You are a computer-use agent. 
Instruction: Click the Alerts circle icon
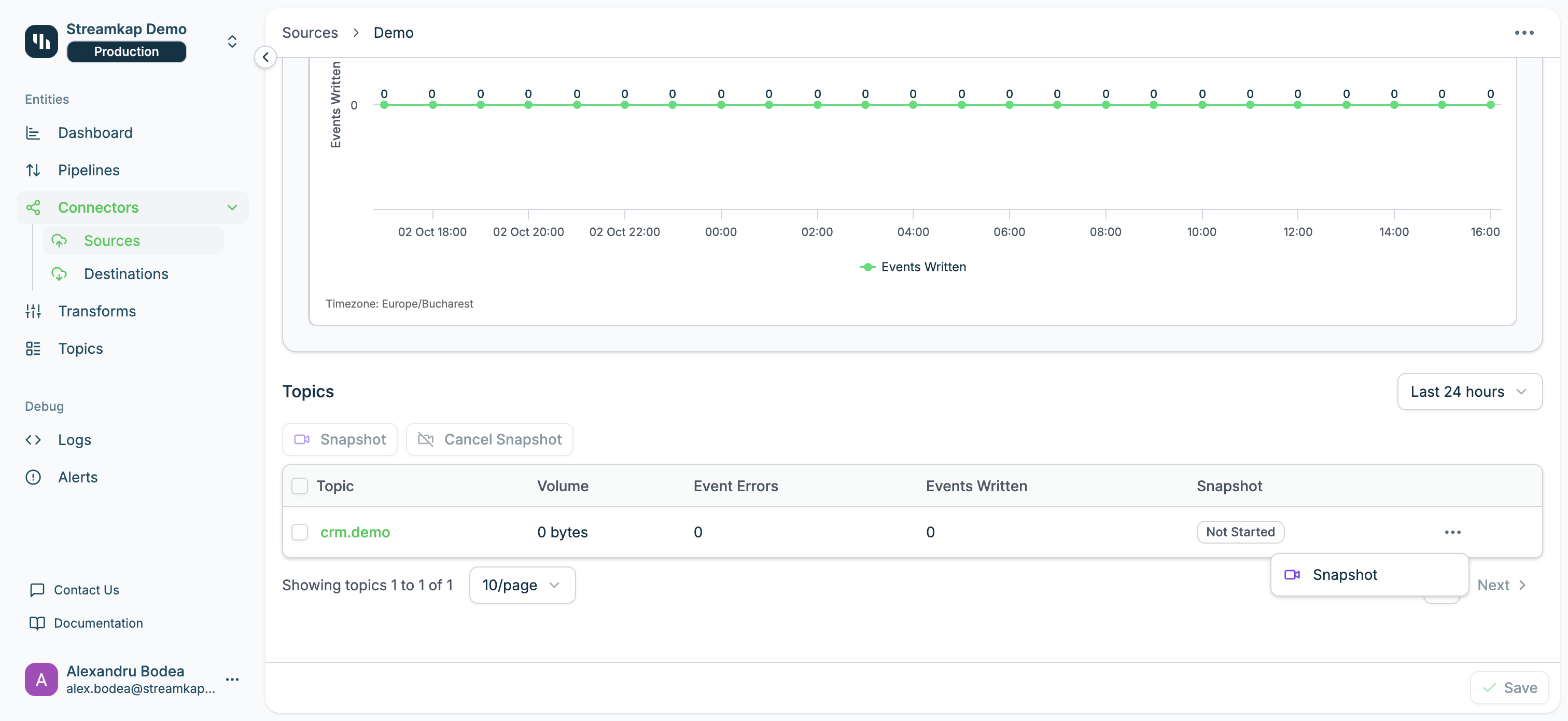pos(34,477)
